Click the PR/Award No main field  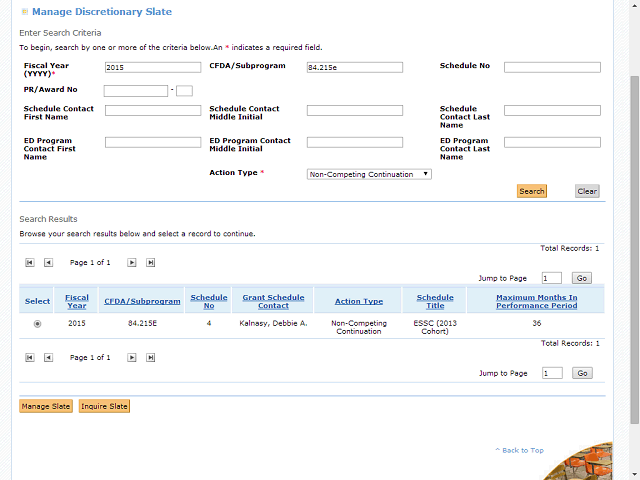click(136, 91)
